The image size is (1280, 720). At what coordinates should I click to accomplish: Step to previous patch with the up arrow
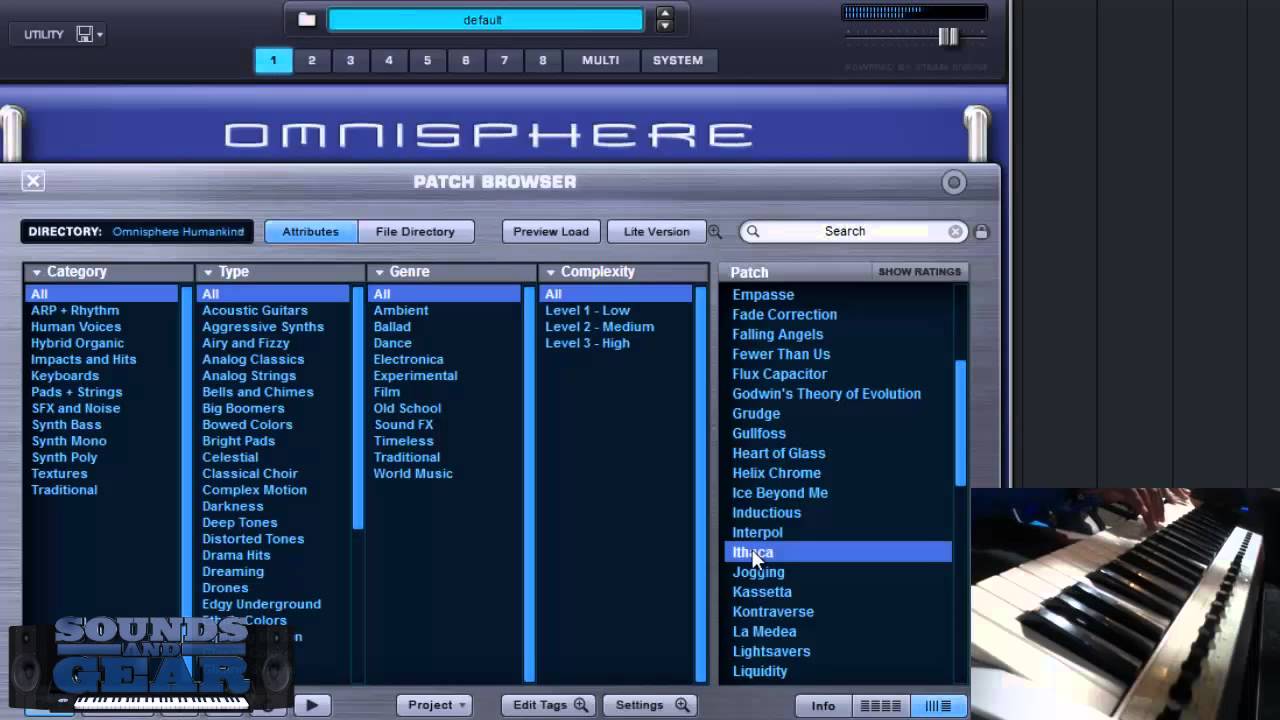(665, 13)
